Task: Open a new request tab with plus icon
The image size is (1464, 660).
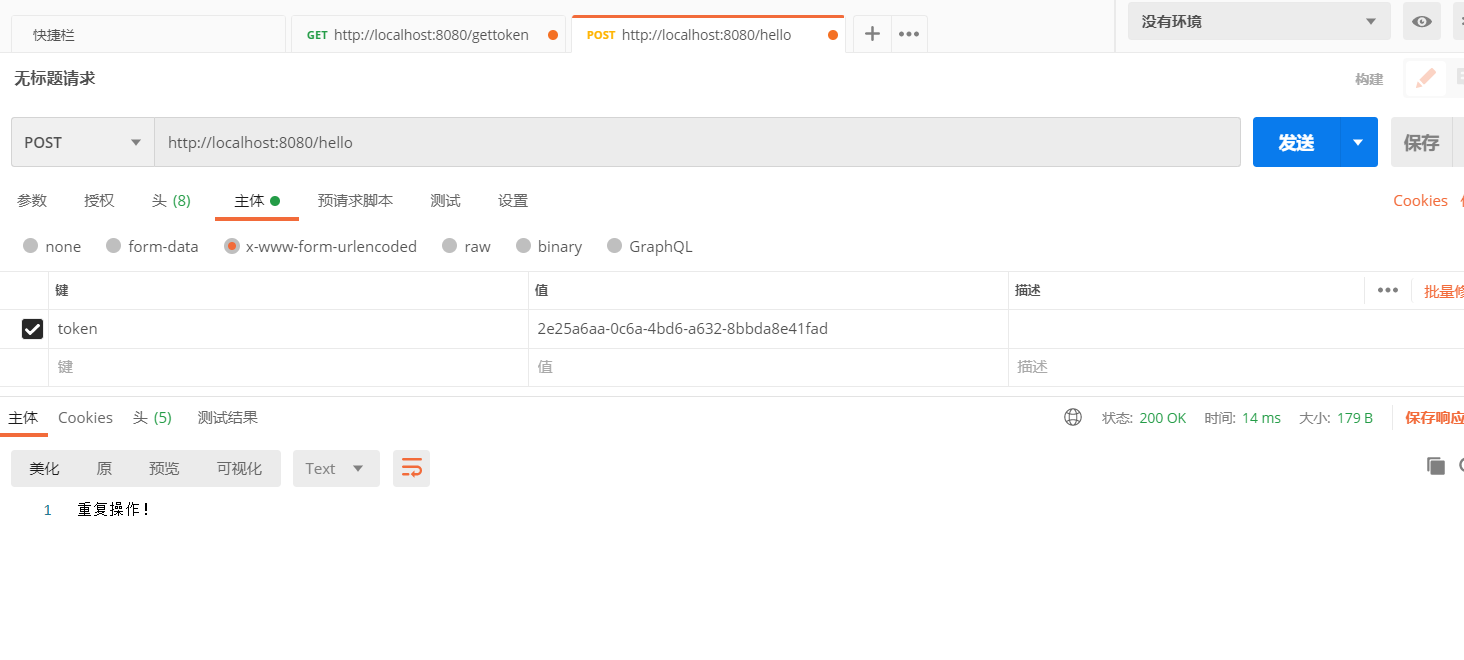Action: tap(872, 34)
